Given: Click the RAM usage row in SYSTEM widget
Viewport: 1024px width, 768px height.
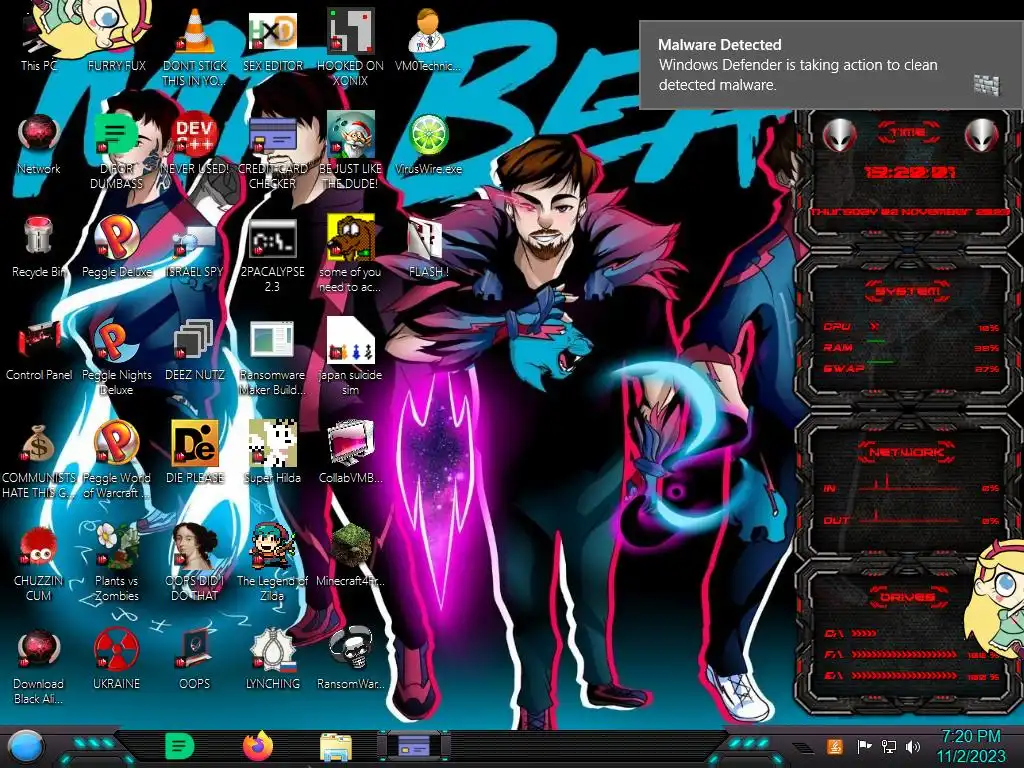Looking at the screenshot, I should point(912,347).
